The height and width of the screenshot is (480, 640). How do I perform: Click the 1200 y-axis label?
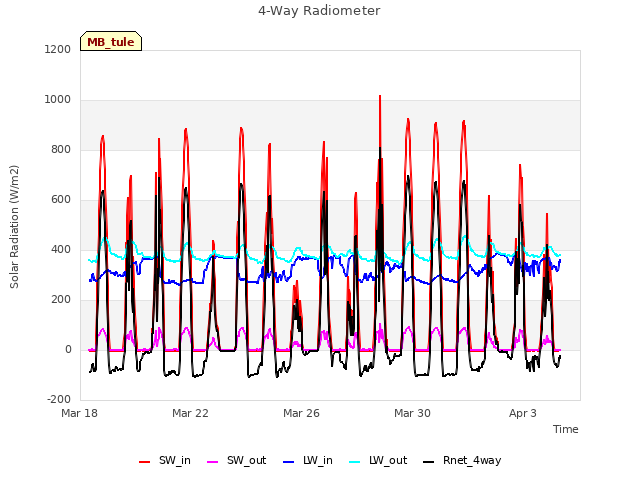pyautogui.click(x=58, y=49)
